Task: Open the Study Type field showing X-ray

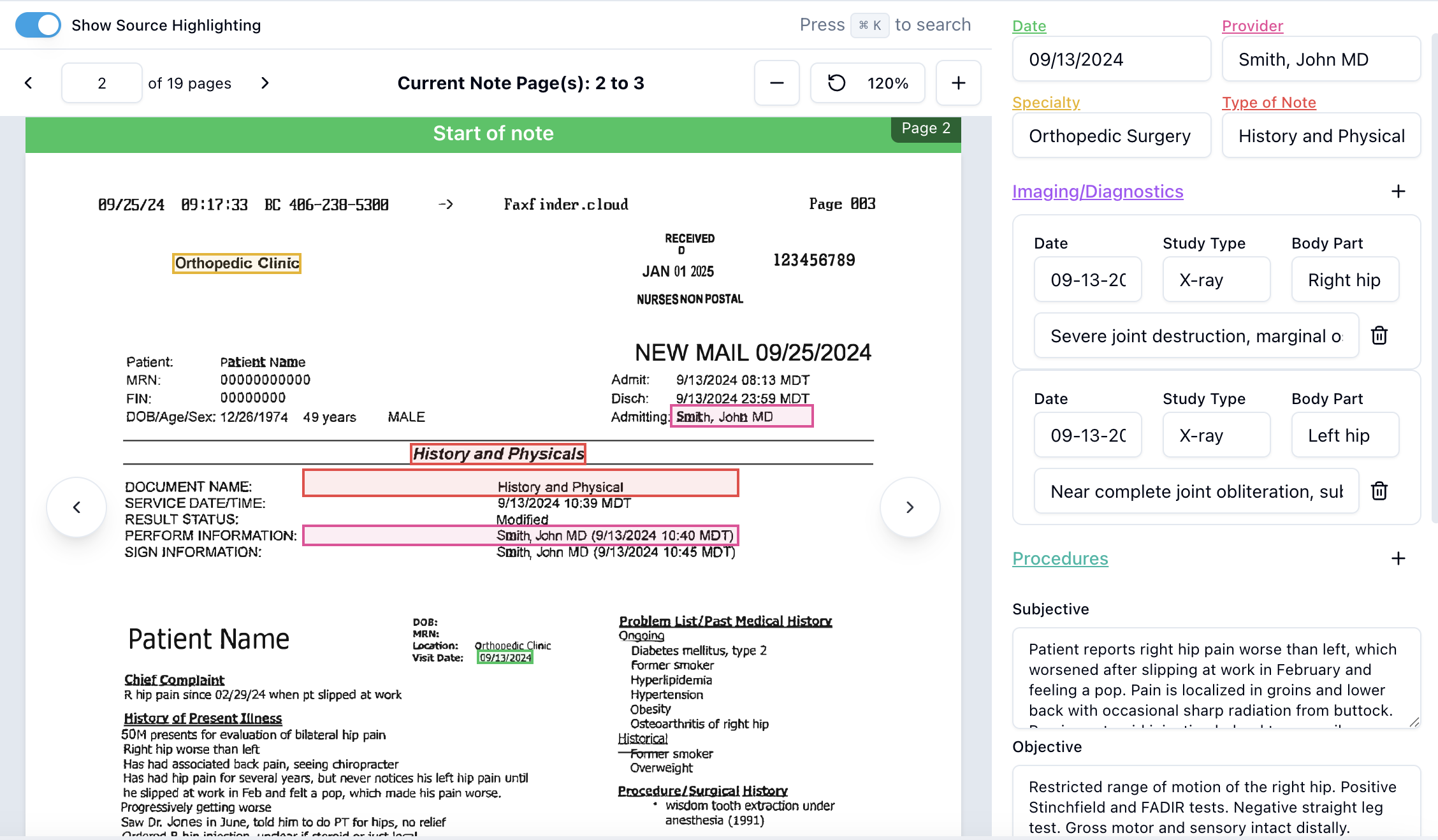Action: (1216, 279)
